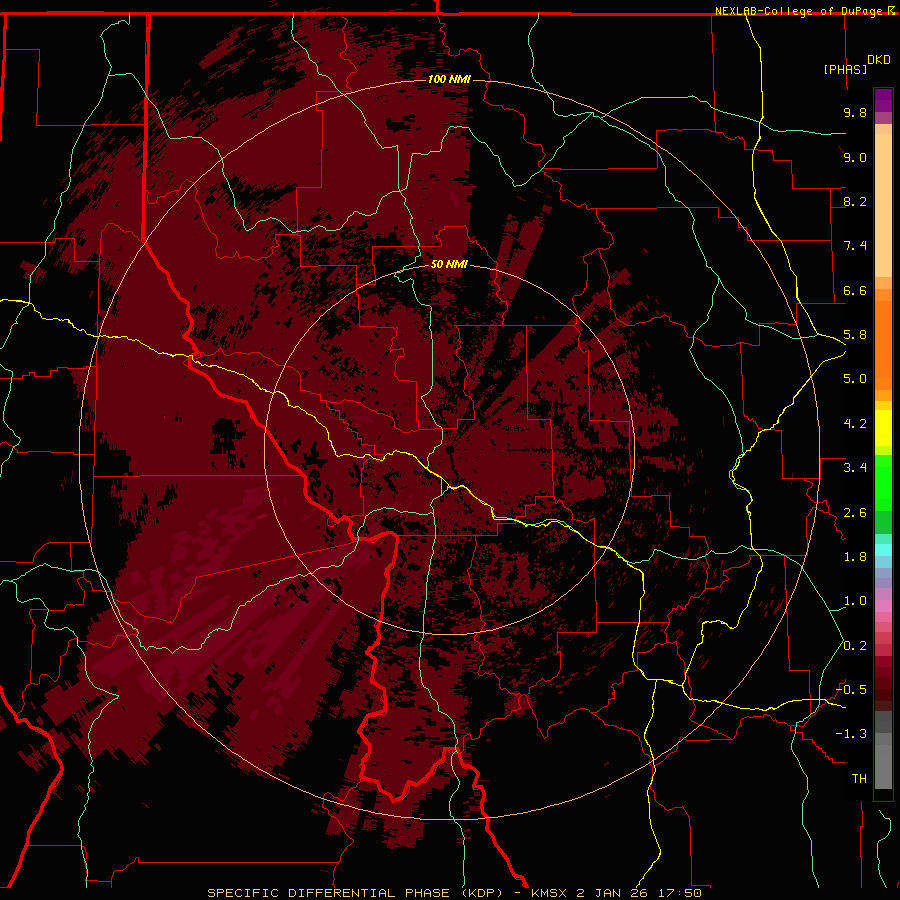The image size is (900, 900).
Task: Click the 3.4 value on the scale
Action: (855, 468)
